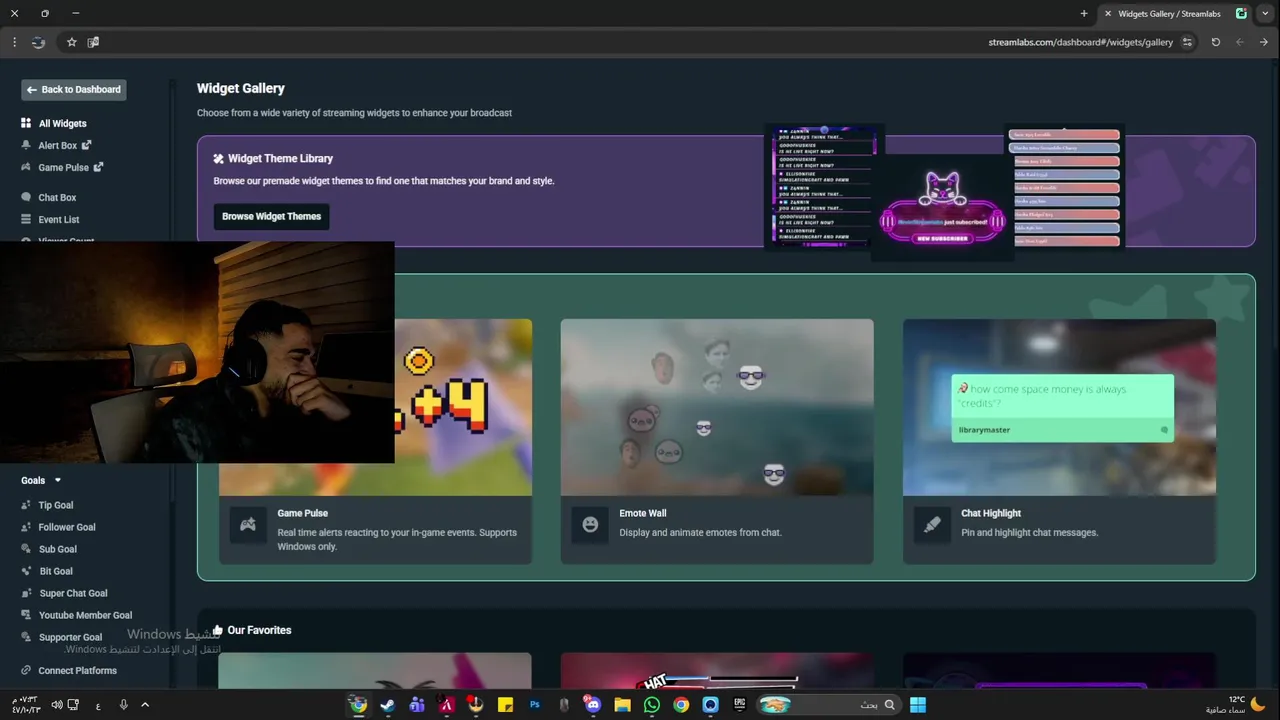The width and height of the screenshot is (1280, 720).
Task: Click the Event List icon in sidebar
Action: pyautogui.click(x=26, y=220)
